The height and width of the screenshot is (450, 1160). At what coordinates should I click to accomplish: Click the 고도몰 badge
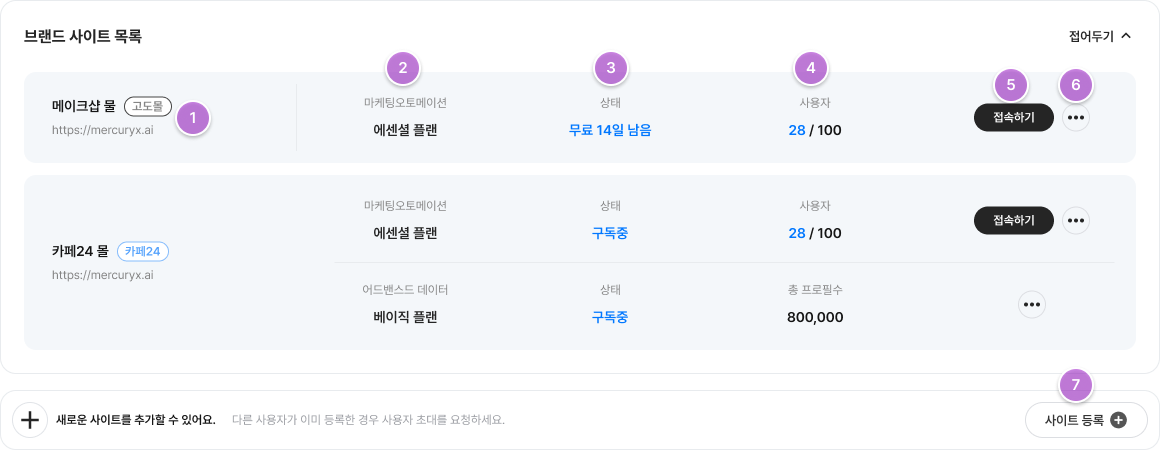point(148,106)
